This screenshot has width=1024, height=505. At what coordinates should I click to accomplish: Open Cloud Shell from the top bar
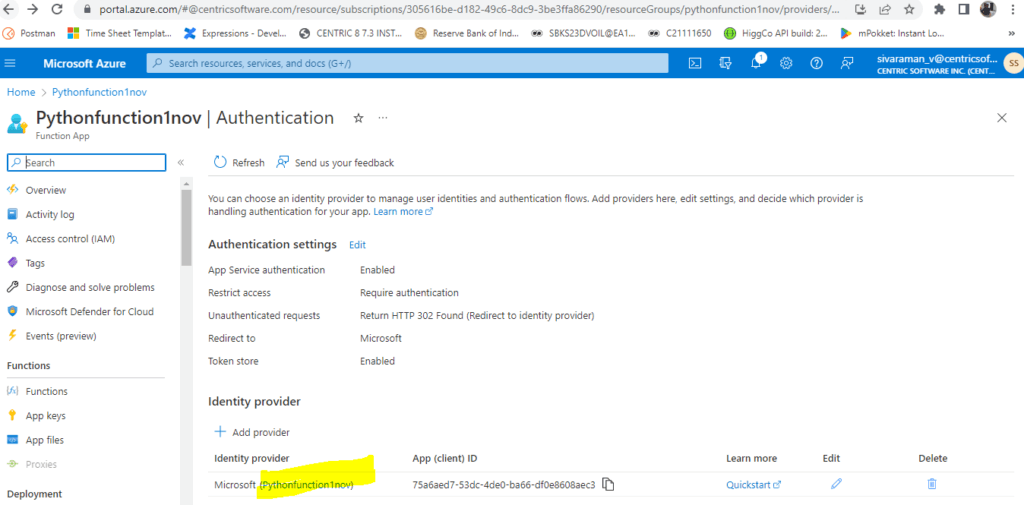click(696, 63)
